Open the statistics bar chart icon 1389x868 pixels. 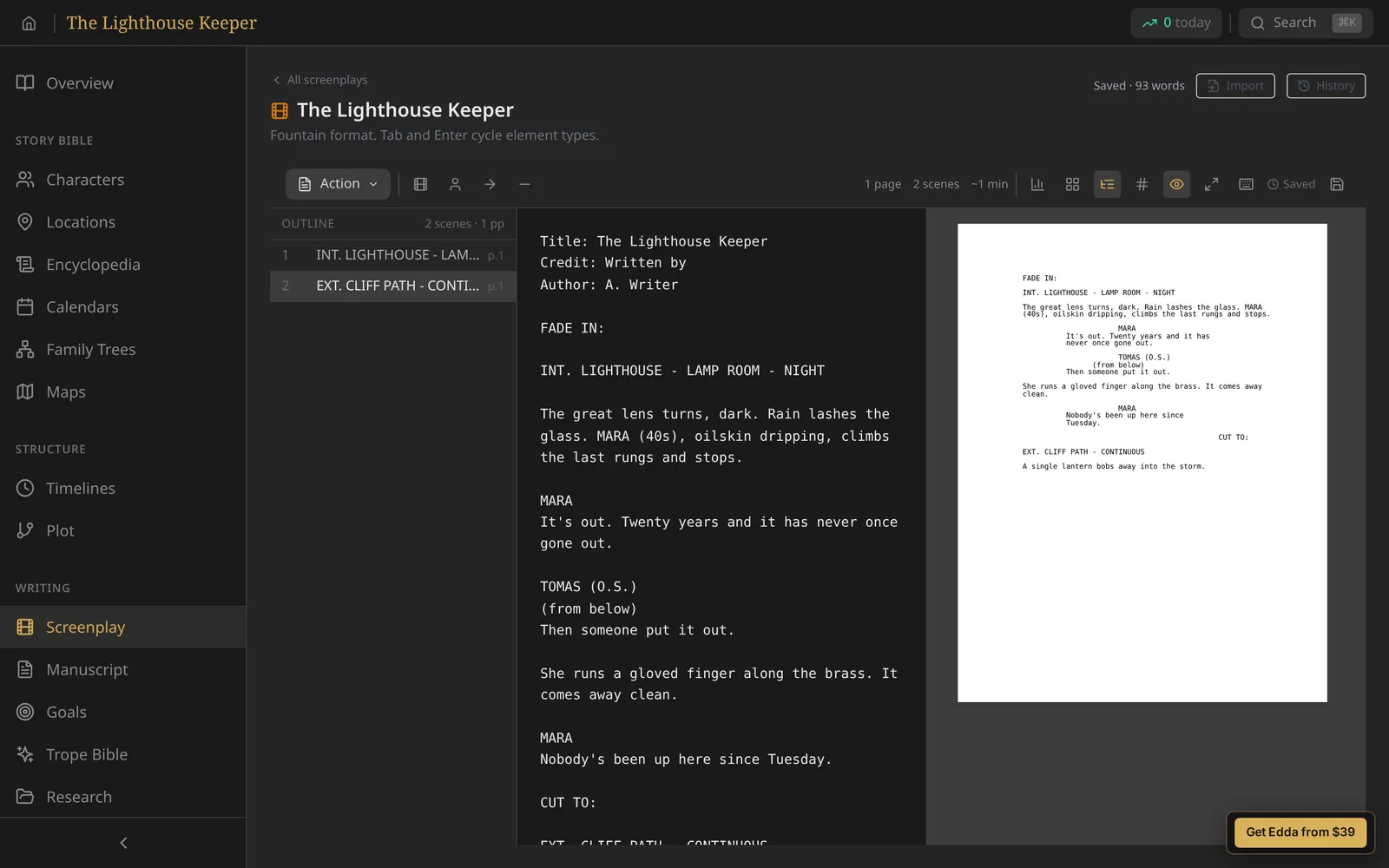1037,184
